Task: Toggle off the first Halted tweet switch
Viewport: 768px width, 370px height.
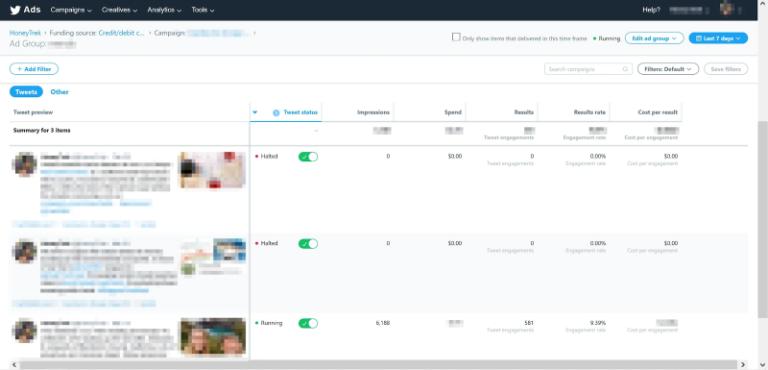Action: (x=308, y=157)
